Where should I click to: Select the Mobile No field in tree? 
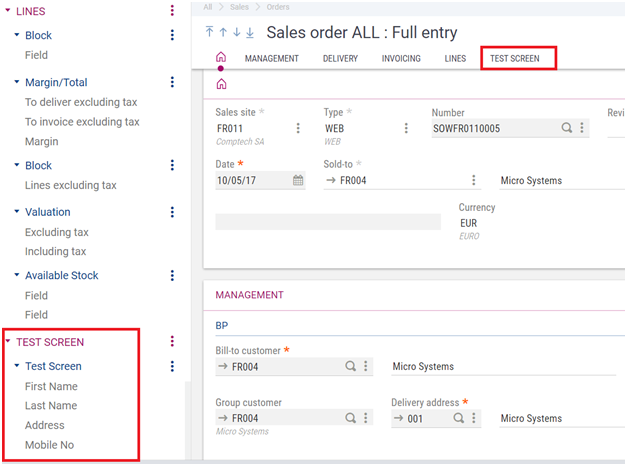pyautogui.click(x=49, y=445)
